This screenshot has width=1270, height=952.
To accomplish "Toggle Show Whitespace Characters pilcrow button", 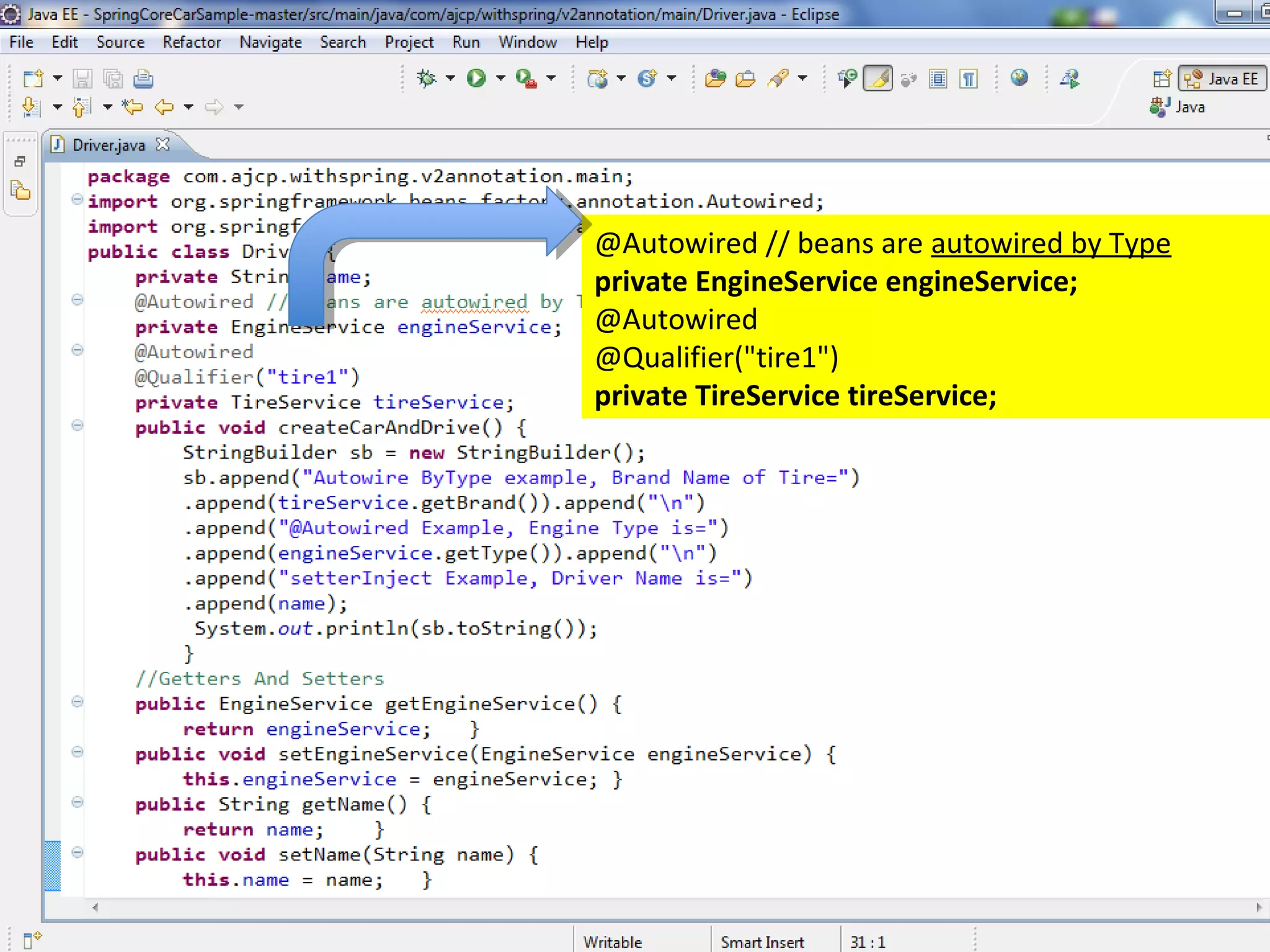I will click(x=968, y=79).
